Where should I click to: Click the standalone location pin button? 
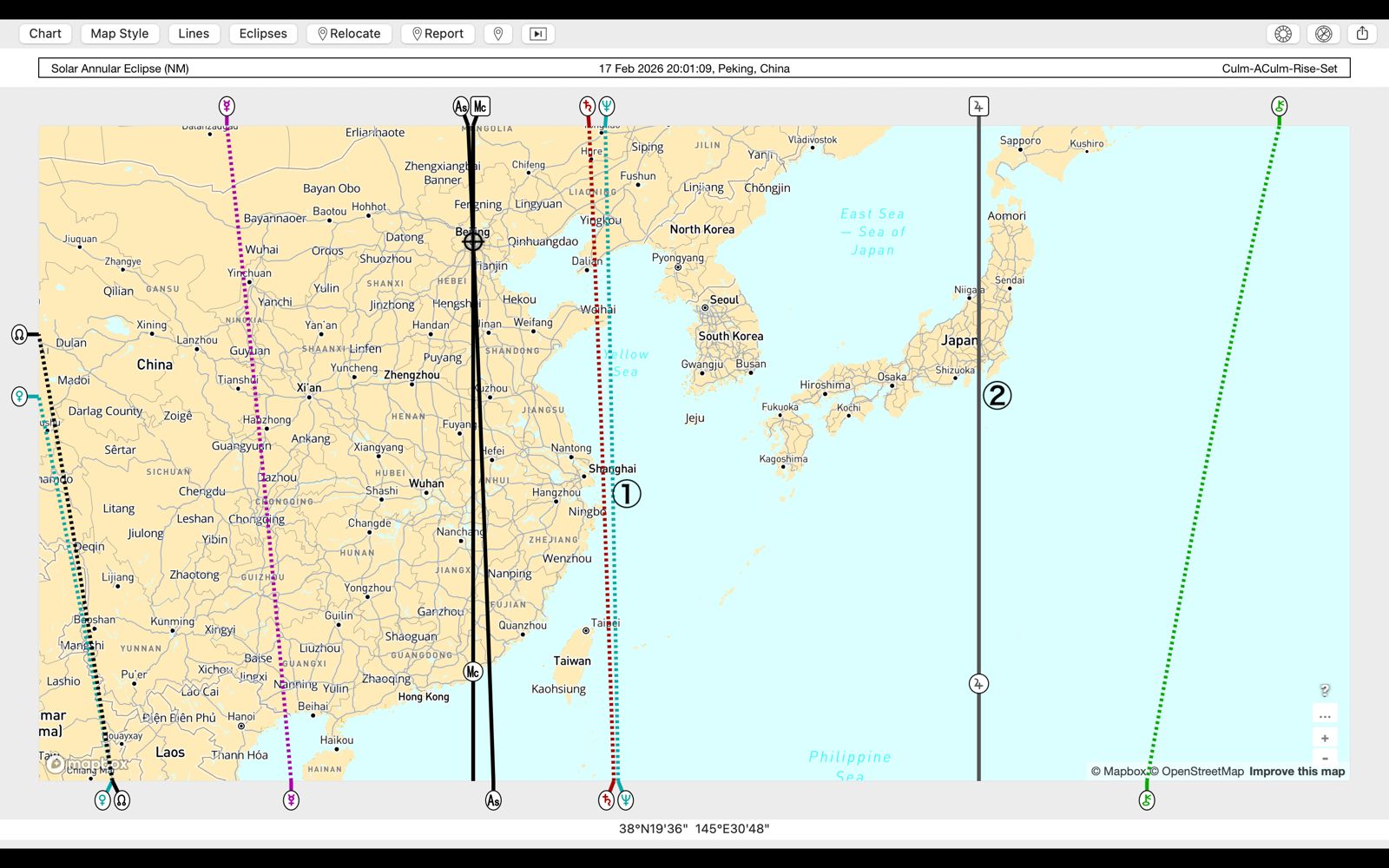click(x=498, y=34)
